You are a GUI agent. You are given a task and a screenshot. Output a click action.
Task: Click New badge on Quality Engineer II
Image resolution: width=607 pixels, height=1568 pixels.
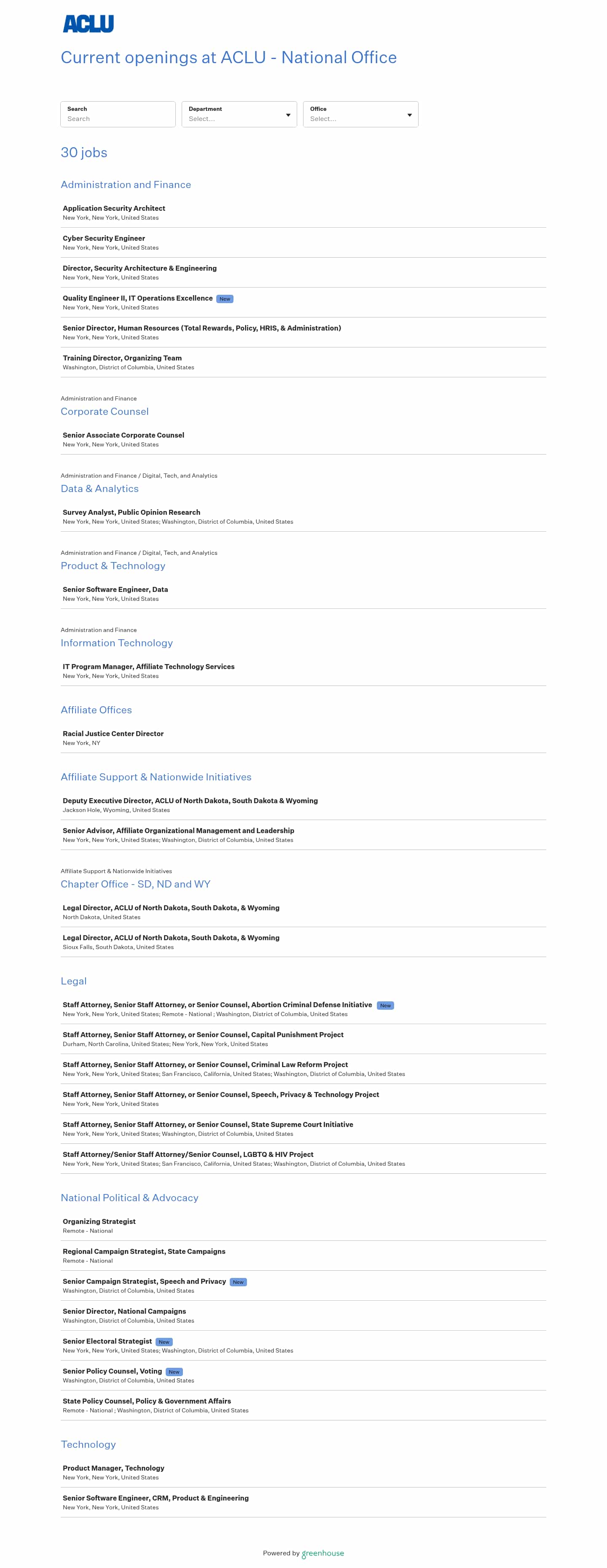(x=225, y=299)
